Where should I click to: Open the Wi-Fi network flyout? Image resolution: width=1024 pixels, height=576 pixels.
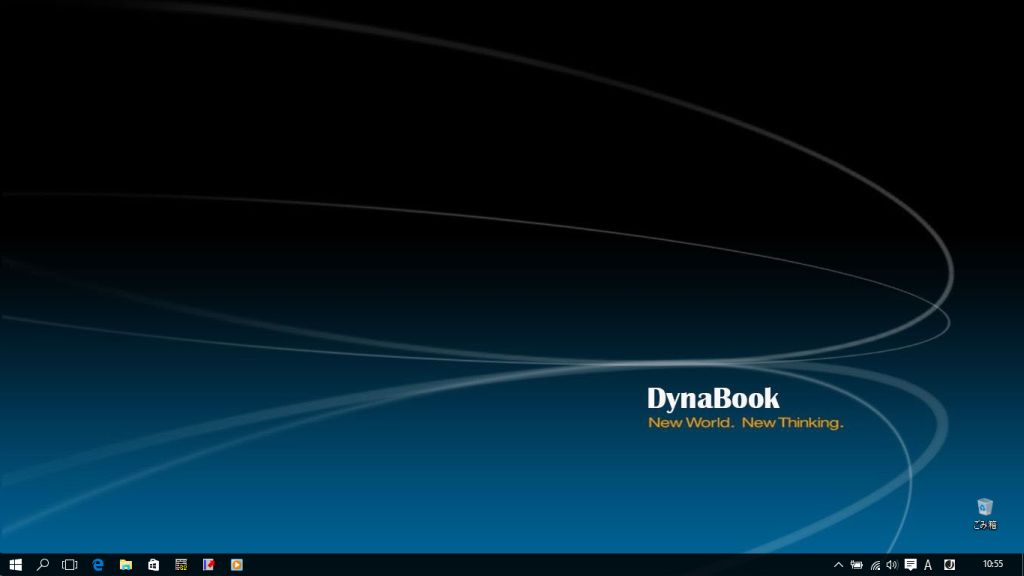coord(875,565)
